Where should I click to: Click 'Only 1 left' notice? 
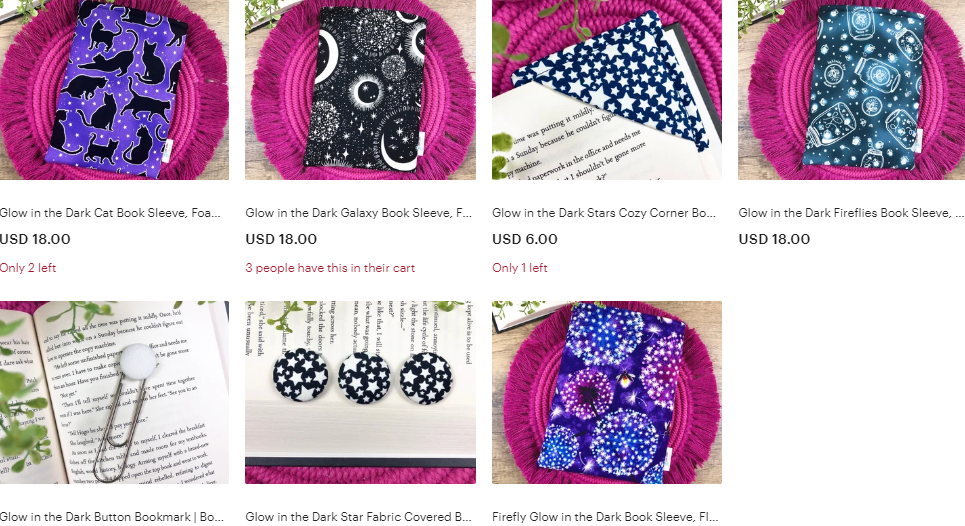[519, 268]
